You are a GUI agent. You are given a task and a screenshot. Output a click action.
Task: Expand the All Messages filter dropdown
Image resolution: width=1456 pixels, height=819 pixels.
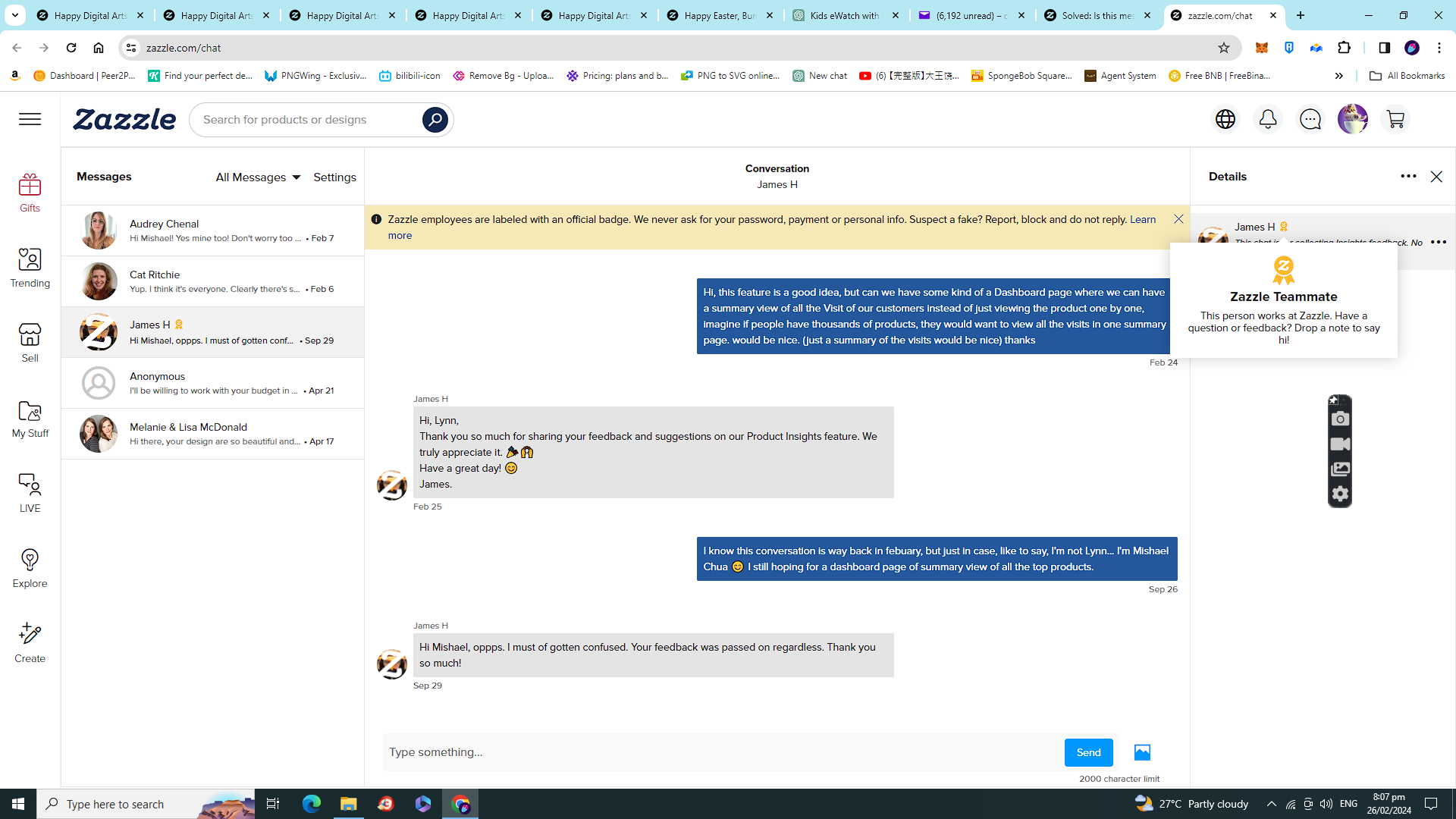258,177
